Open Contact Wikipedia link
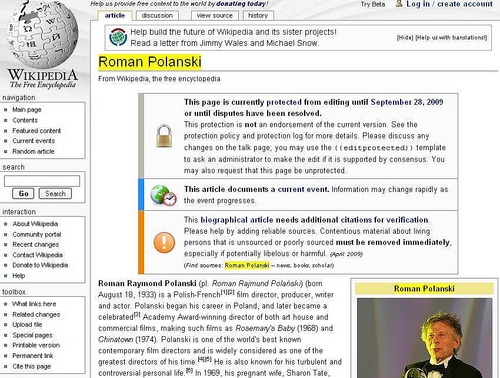The image size is (500, 378). (38, 255)
